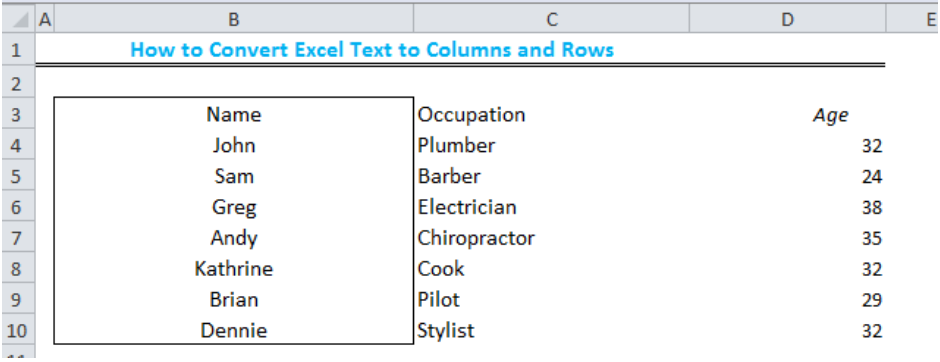940x362 pixels.
Task: Select the age value 29
Action: coord(787,300)
